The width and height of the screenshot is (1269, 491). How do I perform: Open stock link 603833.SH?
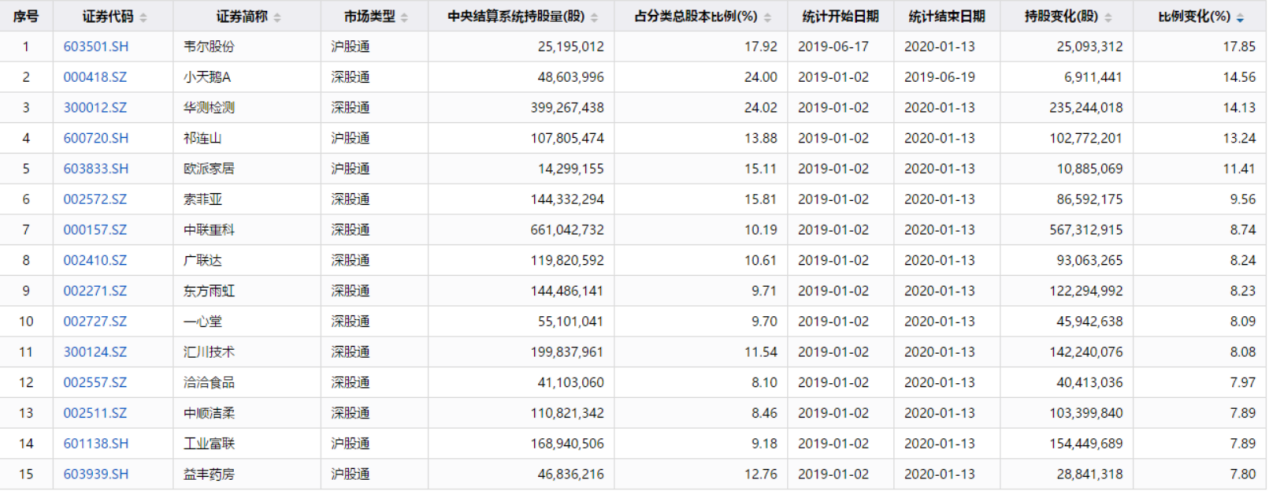[x=96, y=169]
